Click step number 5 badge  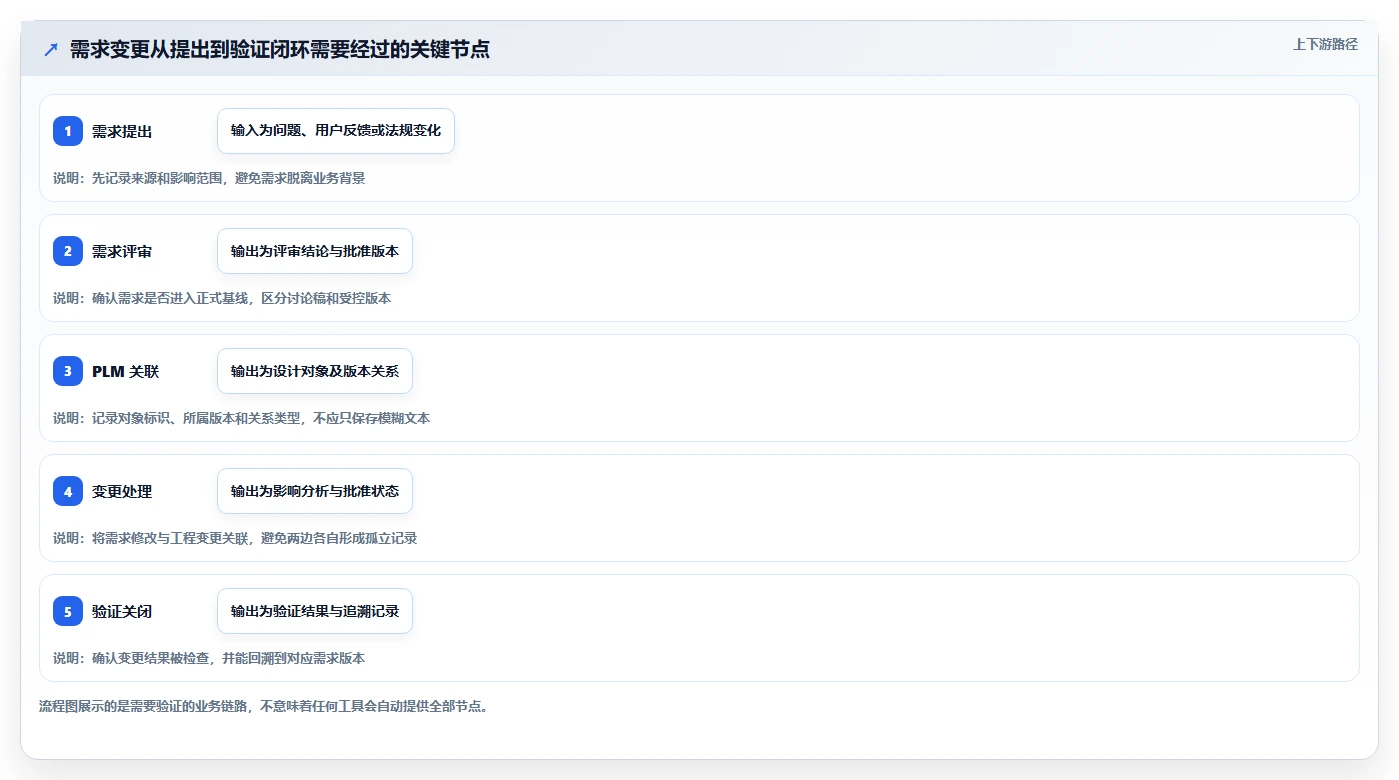pyautogui.click(x=68, y=611)
